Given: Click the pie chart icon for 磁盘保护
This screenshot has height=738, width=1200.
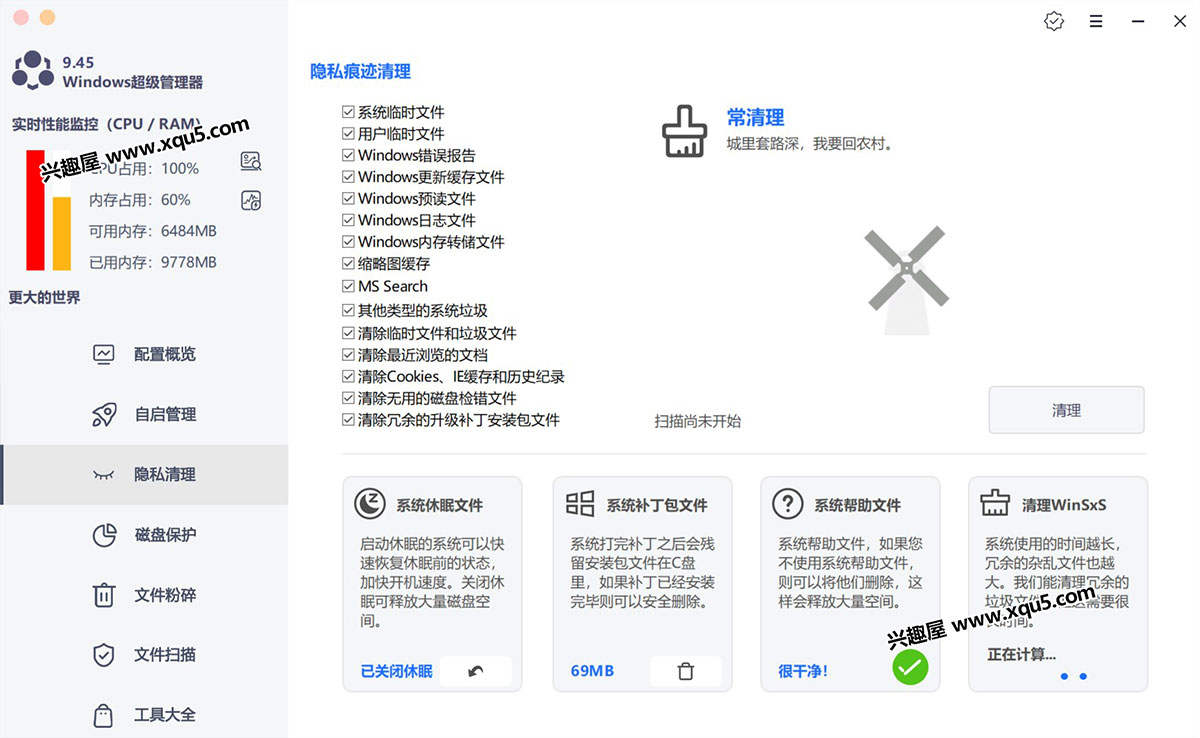Looking at the screenshot, I should [x=104, y=535].
